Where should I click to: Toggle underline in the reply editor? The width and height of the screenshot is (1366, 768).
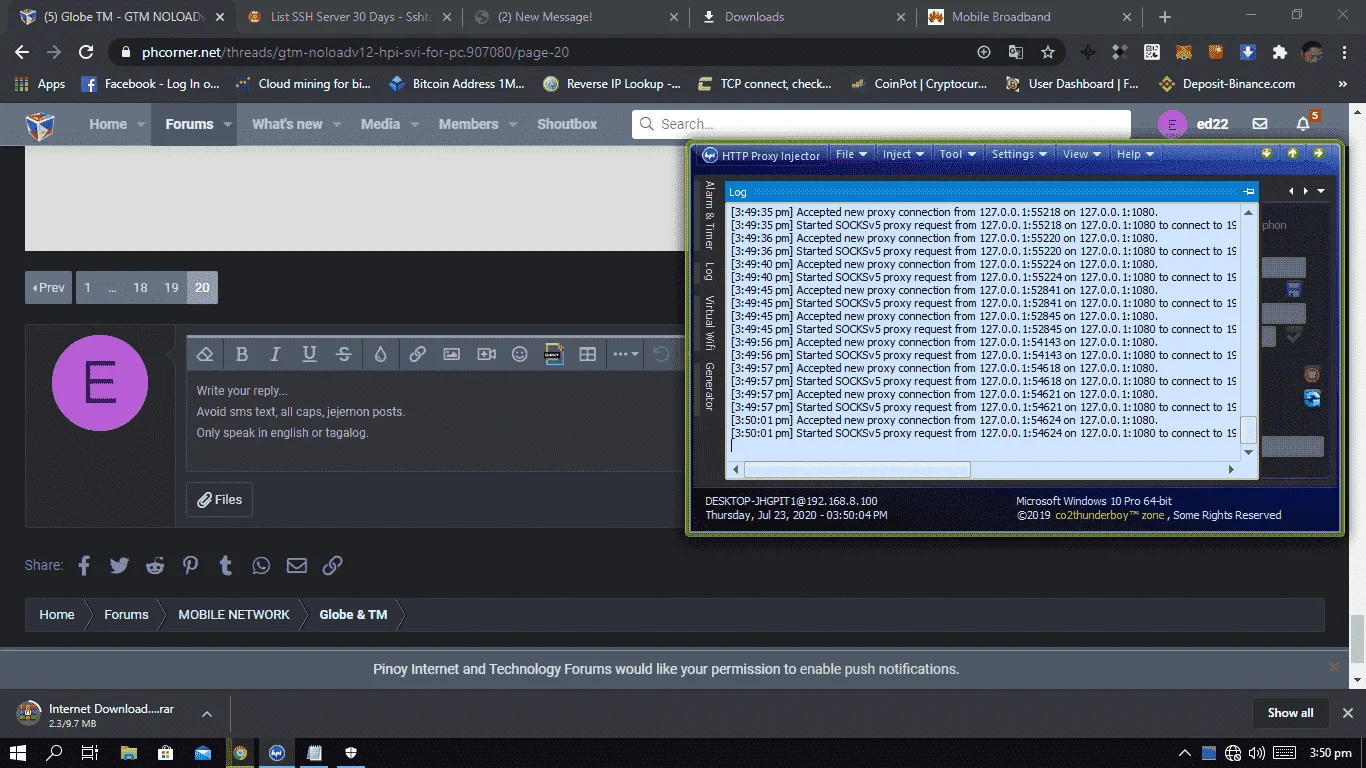click(309, 354)
